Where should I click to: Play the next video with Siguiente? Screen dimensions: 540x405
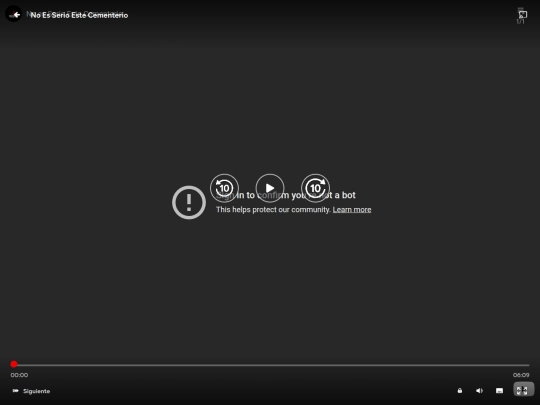(31, 391)
